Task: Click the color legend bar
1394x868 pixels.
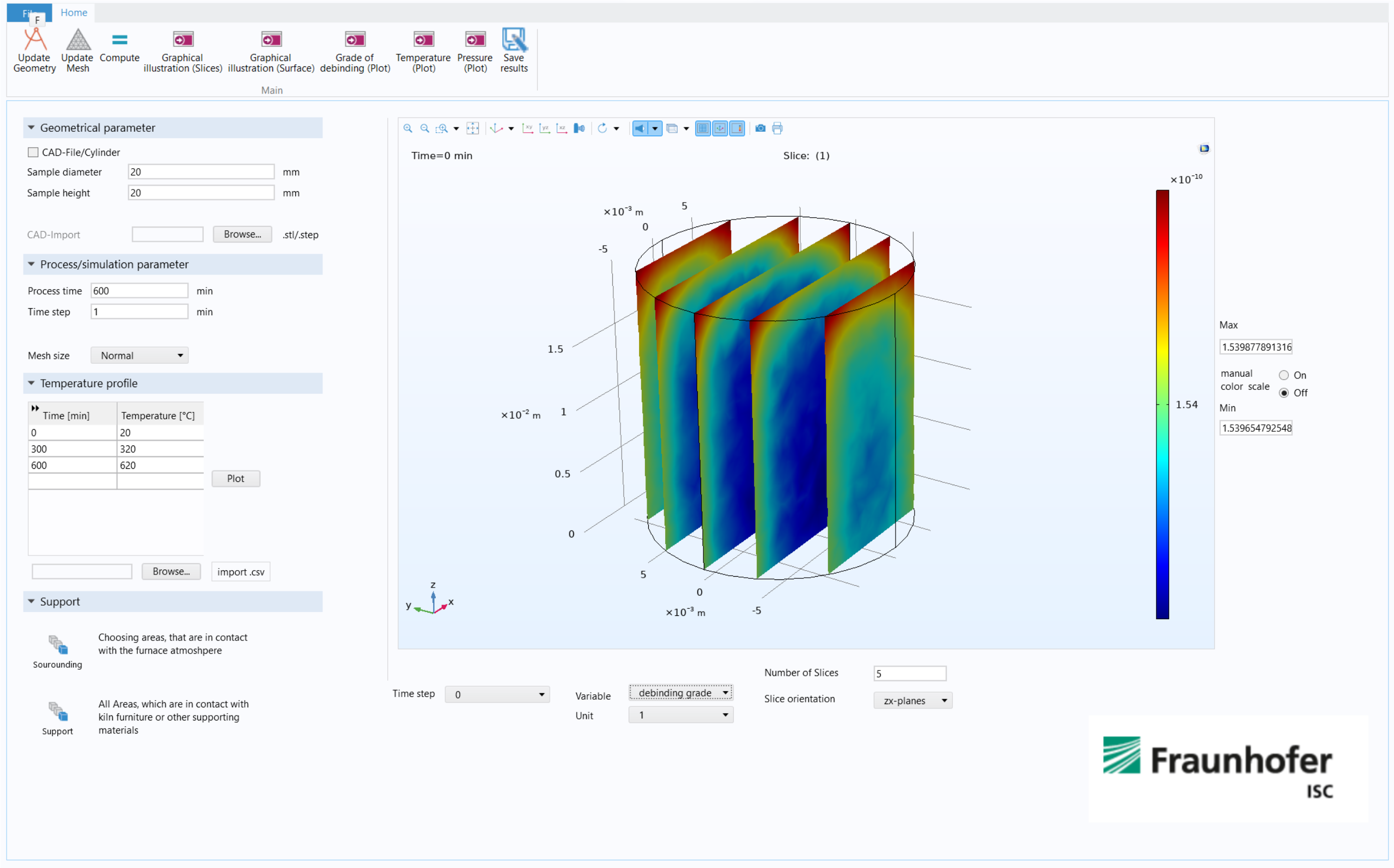Action: 1162,404
